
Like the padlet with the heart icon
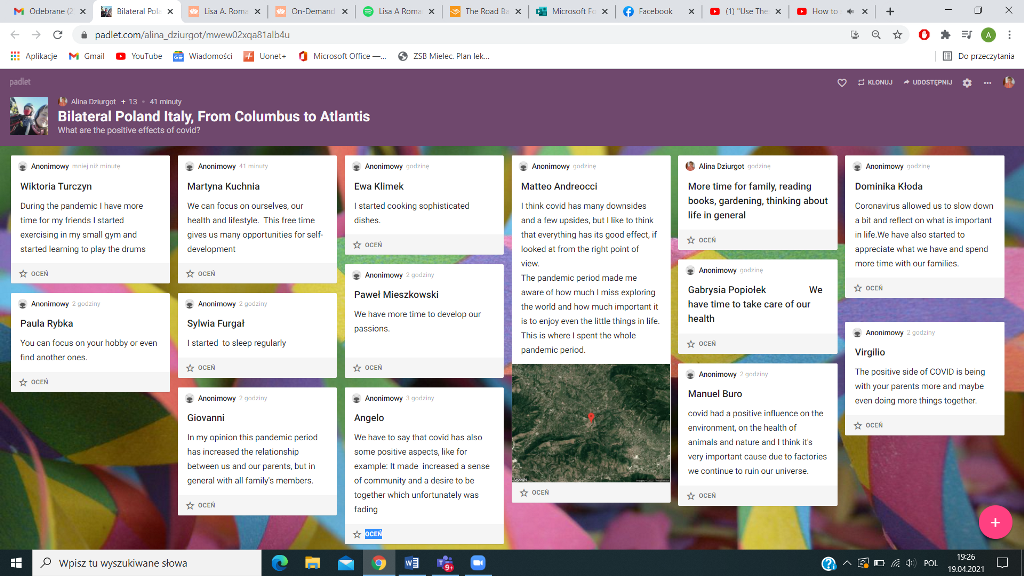[x=842, y=82]
